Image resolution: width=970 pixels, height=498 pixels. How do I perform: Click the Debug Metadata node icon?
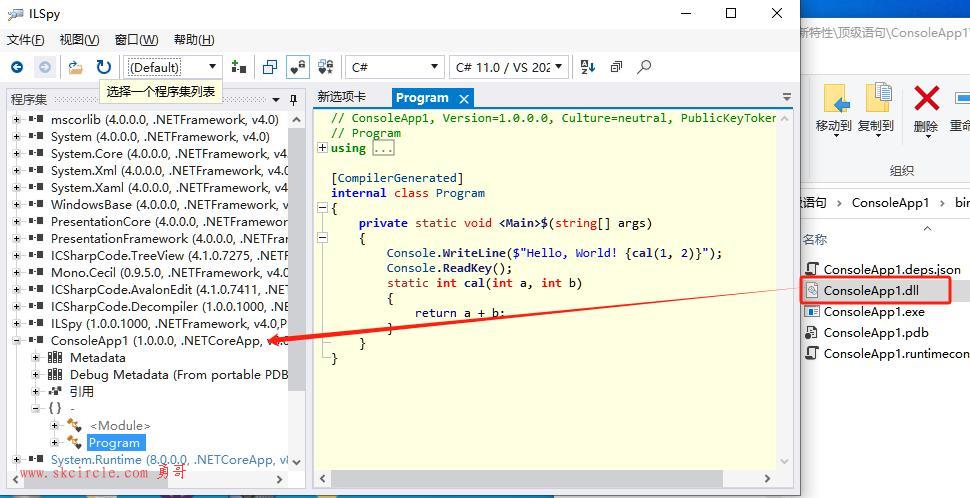click(x=56, y=374)
